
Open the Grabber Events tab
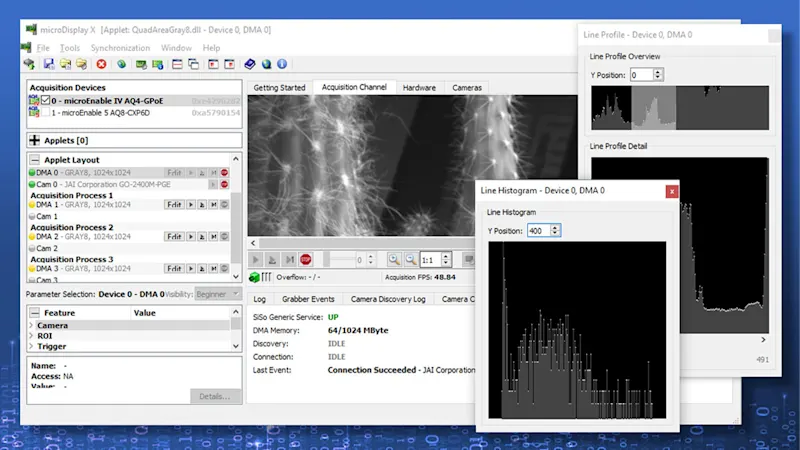[x=307, y=299]
